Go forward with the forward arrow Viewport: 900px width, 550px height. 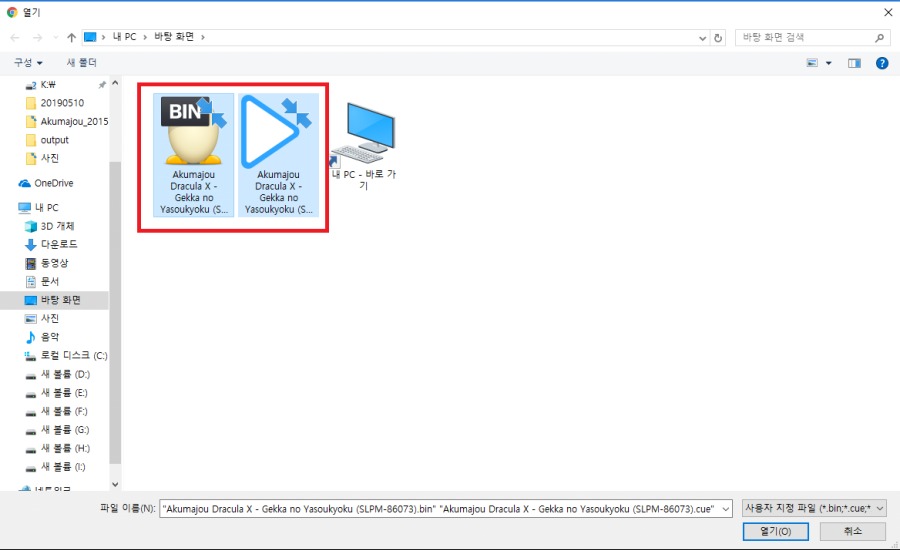37,37
